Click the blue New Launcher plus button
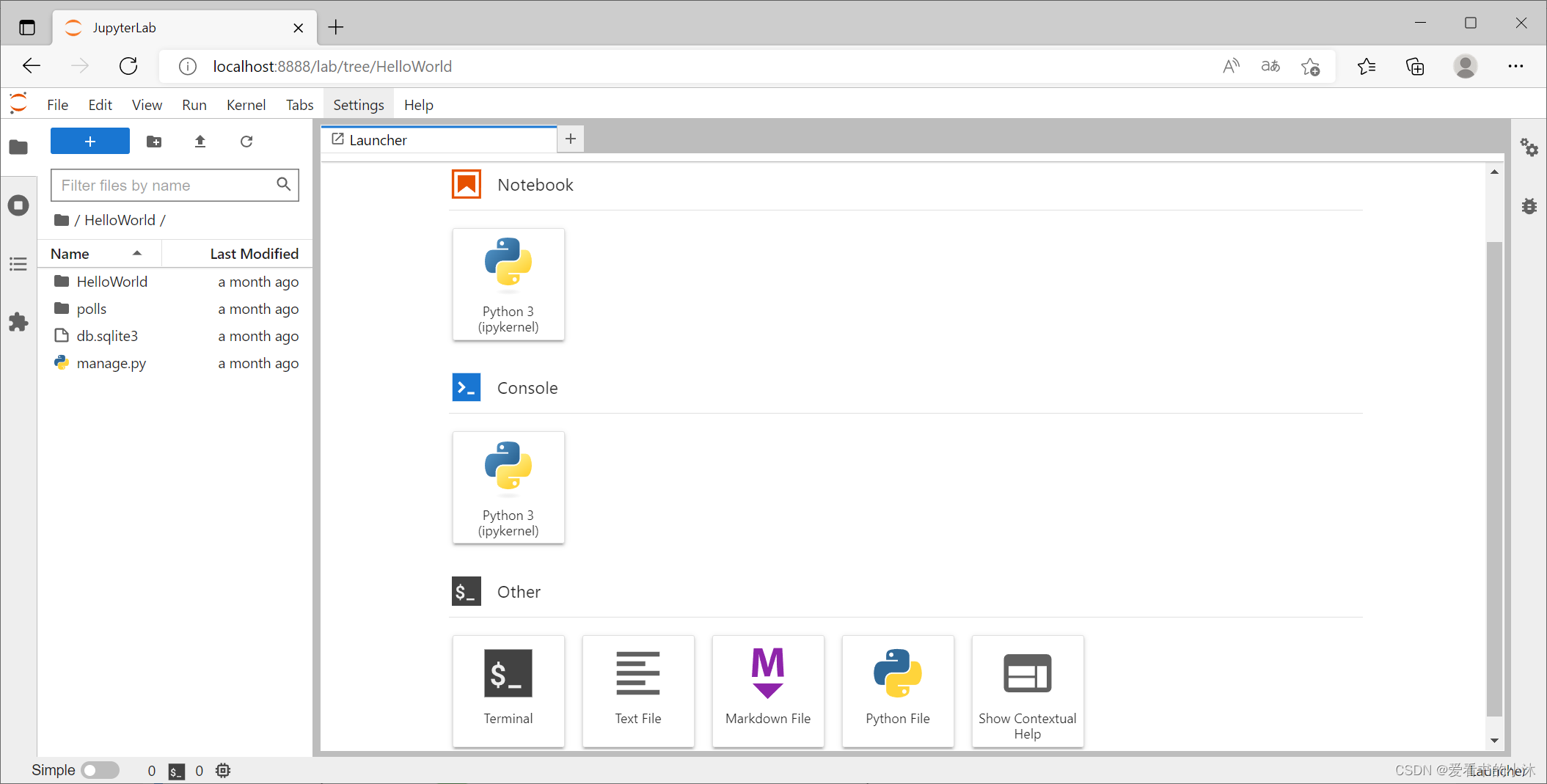The width and height of the screenshot is (1547, 784). tap(90, 141)
